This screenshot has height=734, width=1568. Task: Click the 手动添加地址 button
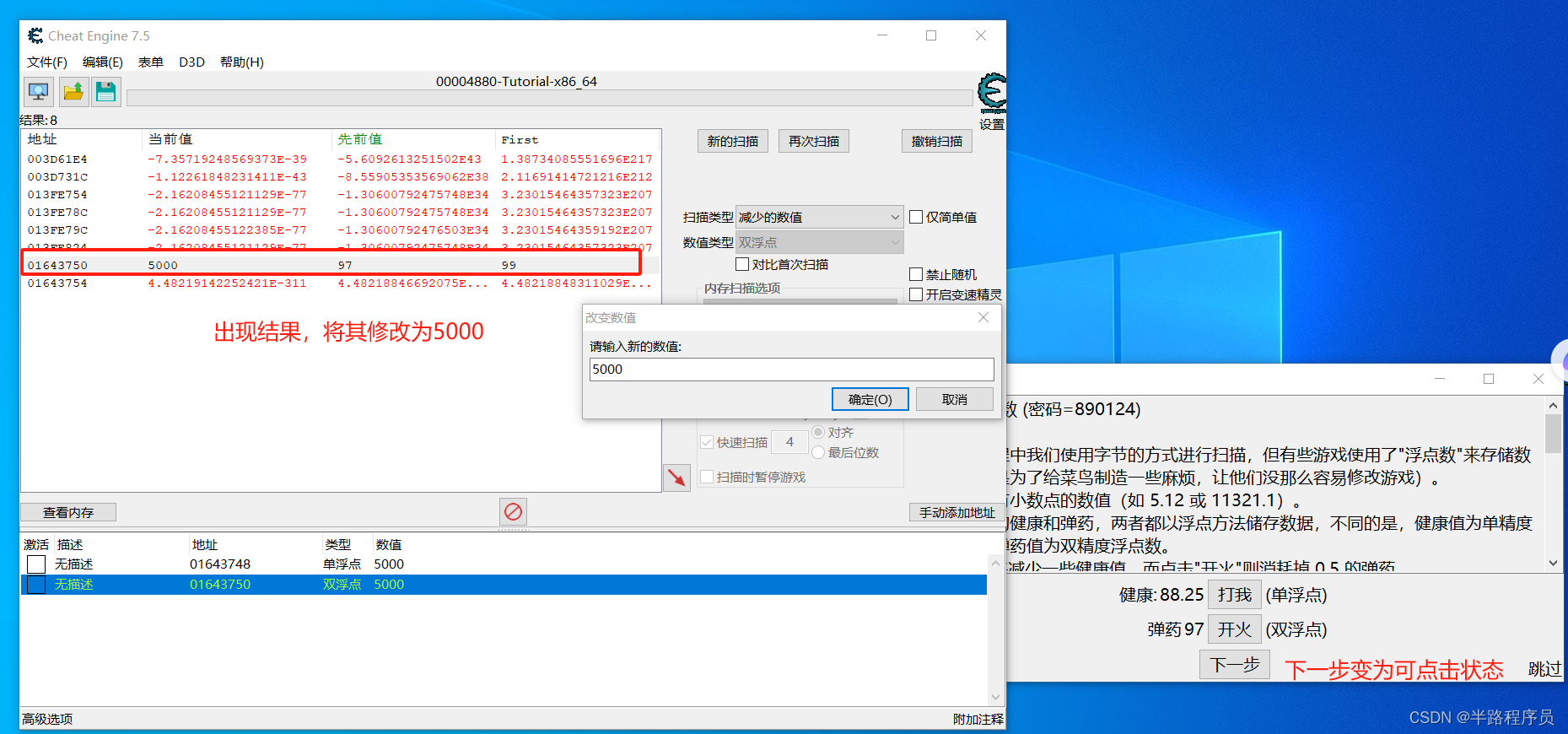(957, 512)
